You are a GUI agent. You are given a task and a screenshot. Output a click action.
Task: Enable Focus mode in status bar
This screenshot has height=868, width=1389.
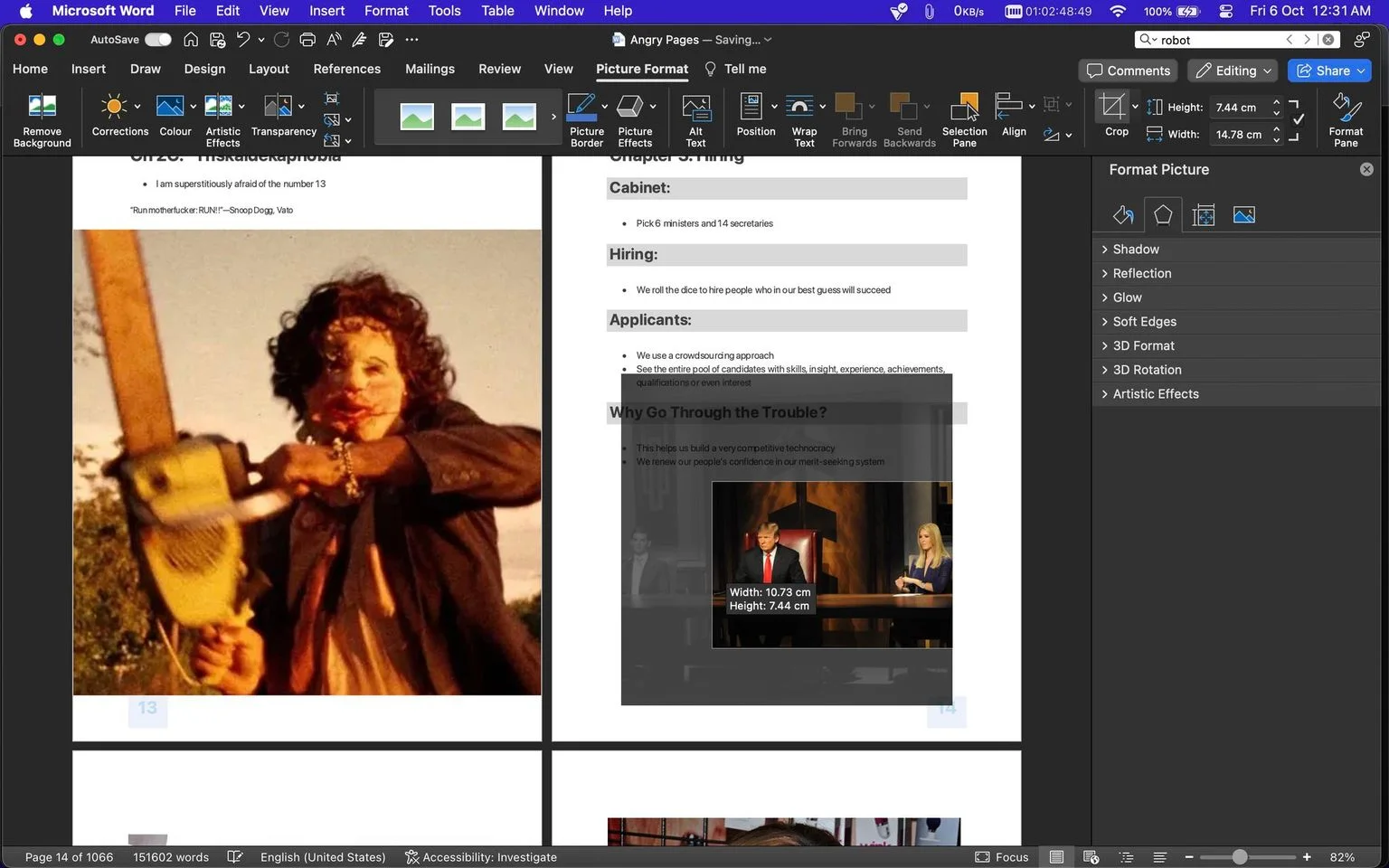pyautogui.click(x=1002, y=857)
